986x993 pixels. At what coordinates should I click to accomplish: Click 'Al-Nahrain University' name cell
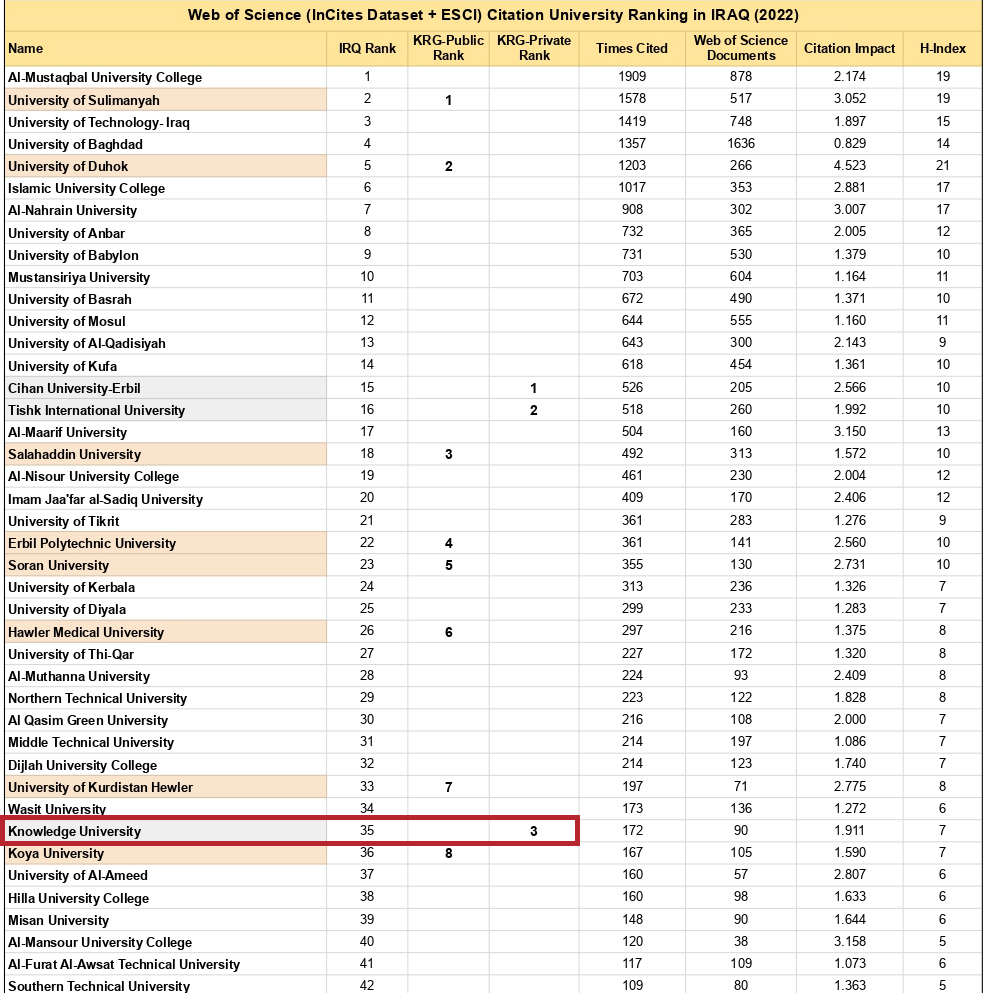point(166,211)
